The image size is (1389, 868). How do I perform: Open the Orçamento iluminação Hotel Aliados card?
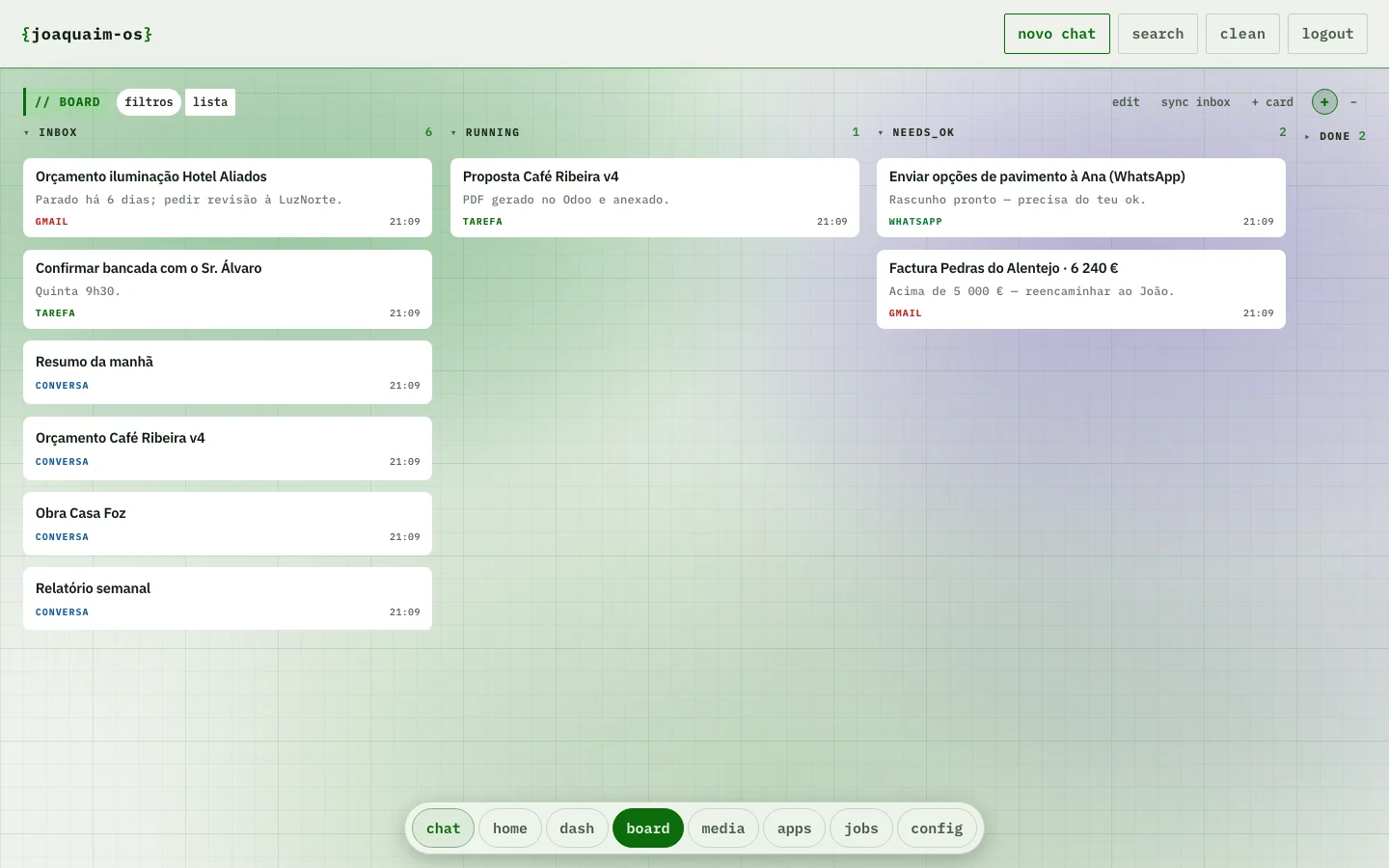[228, 198]
